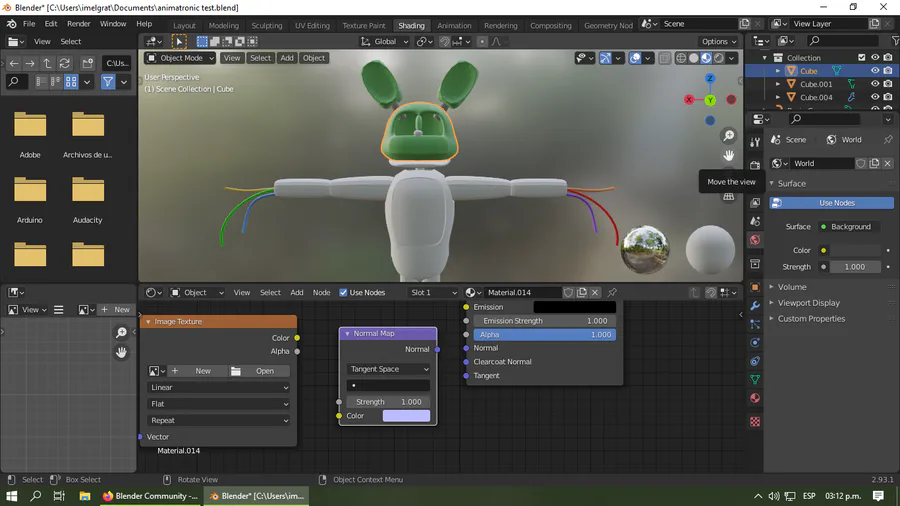Click Open button in Image Texture node
This screenshot has height=506, width=900.
tap(259, 371)
